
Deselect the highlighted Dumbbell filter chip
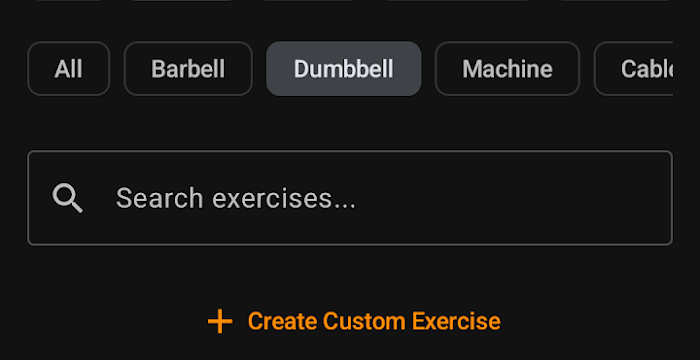(x=344, y=69)
